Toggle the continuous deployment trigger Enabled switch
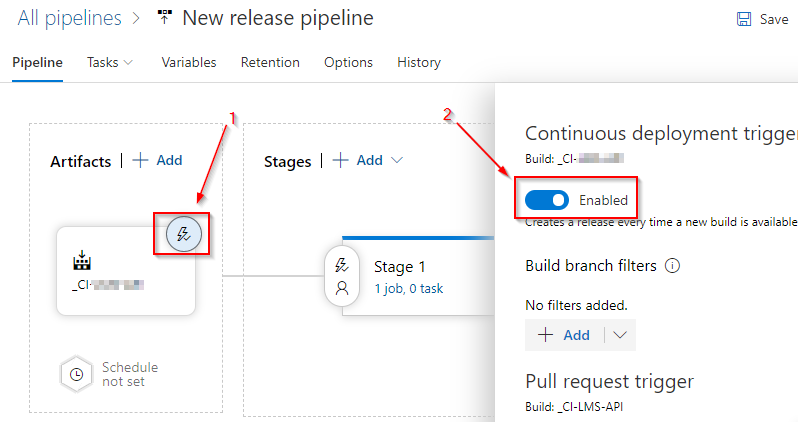 546,200
